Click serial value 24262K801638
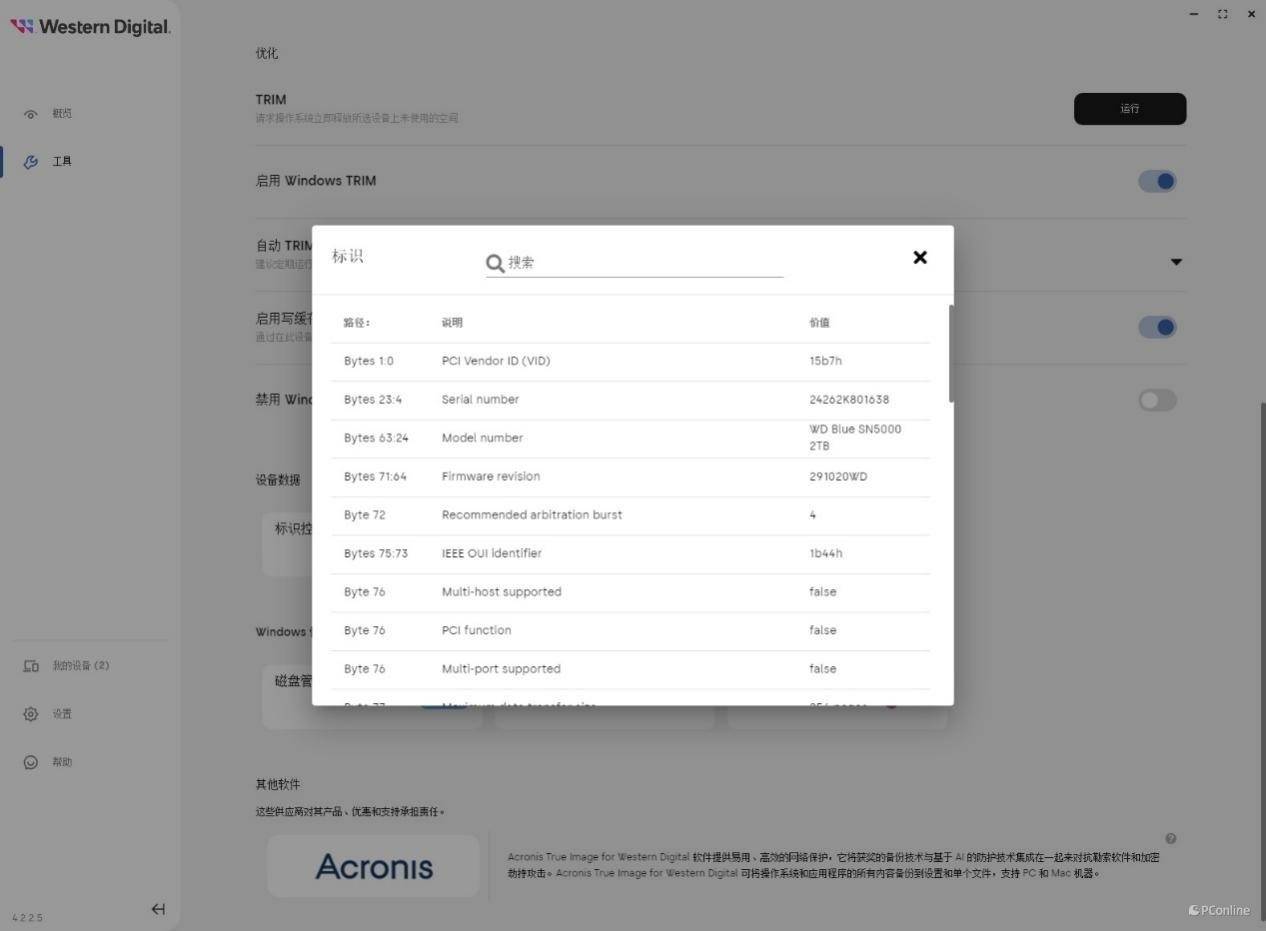1266x931 pixels. point(849,400)
